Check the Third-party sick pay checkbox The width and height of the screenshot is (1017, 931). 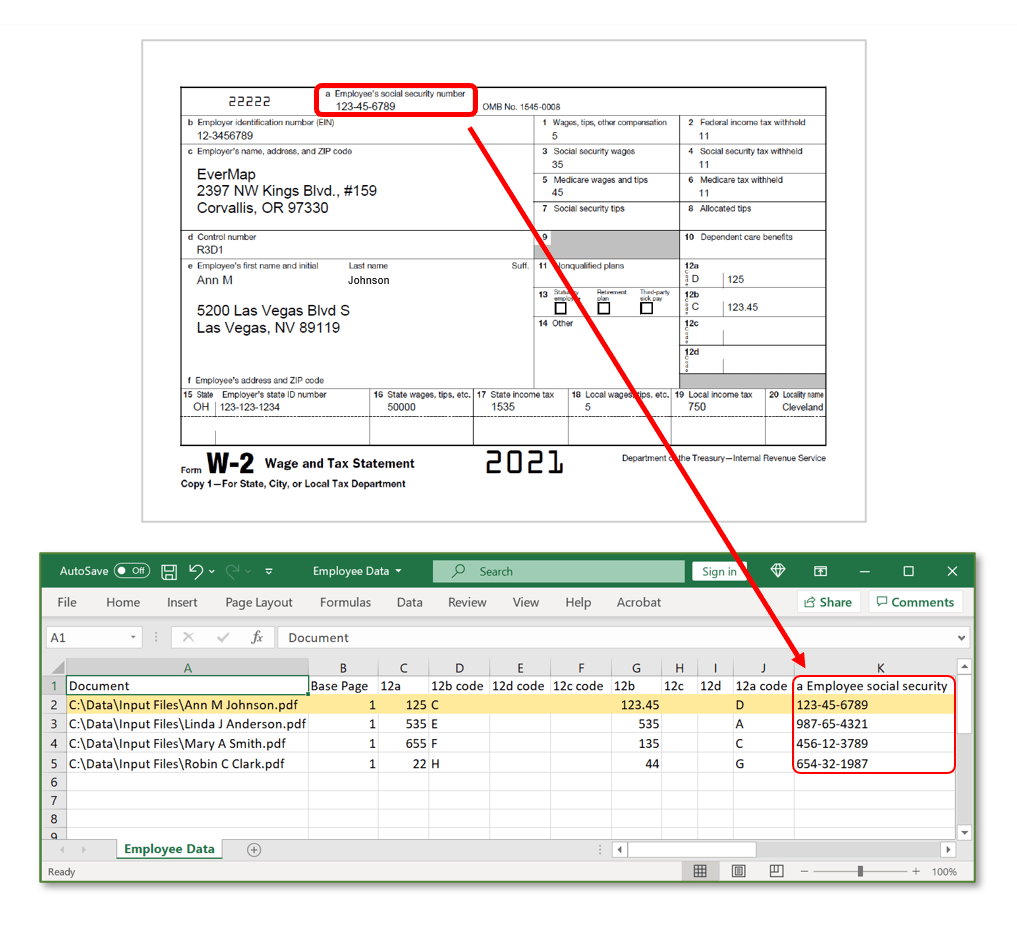pyautogui.click(x=646, y=308)
